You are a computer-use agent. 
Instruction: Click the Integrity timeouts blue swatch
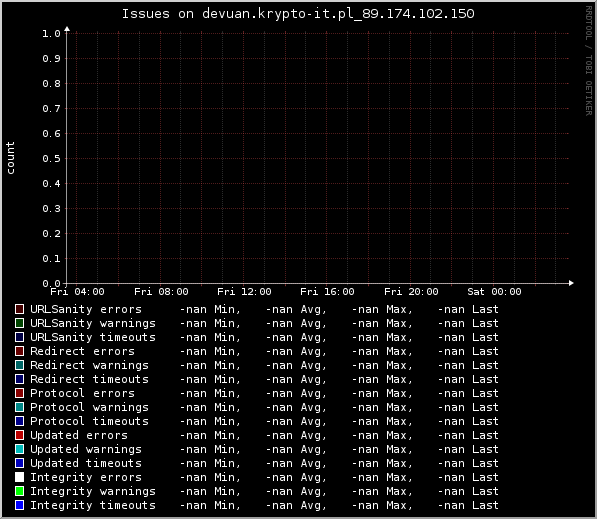tap(19, 505)
